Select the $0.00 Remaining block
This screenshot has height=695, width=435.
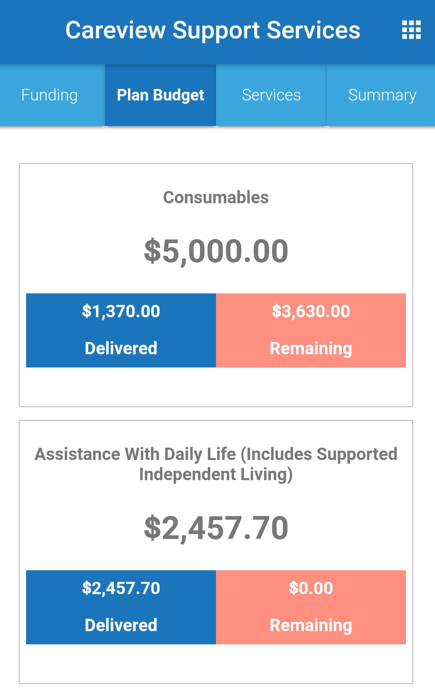(x=311, y=607)
